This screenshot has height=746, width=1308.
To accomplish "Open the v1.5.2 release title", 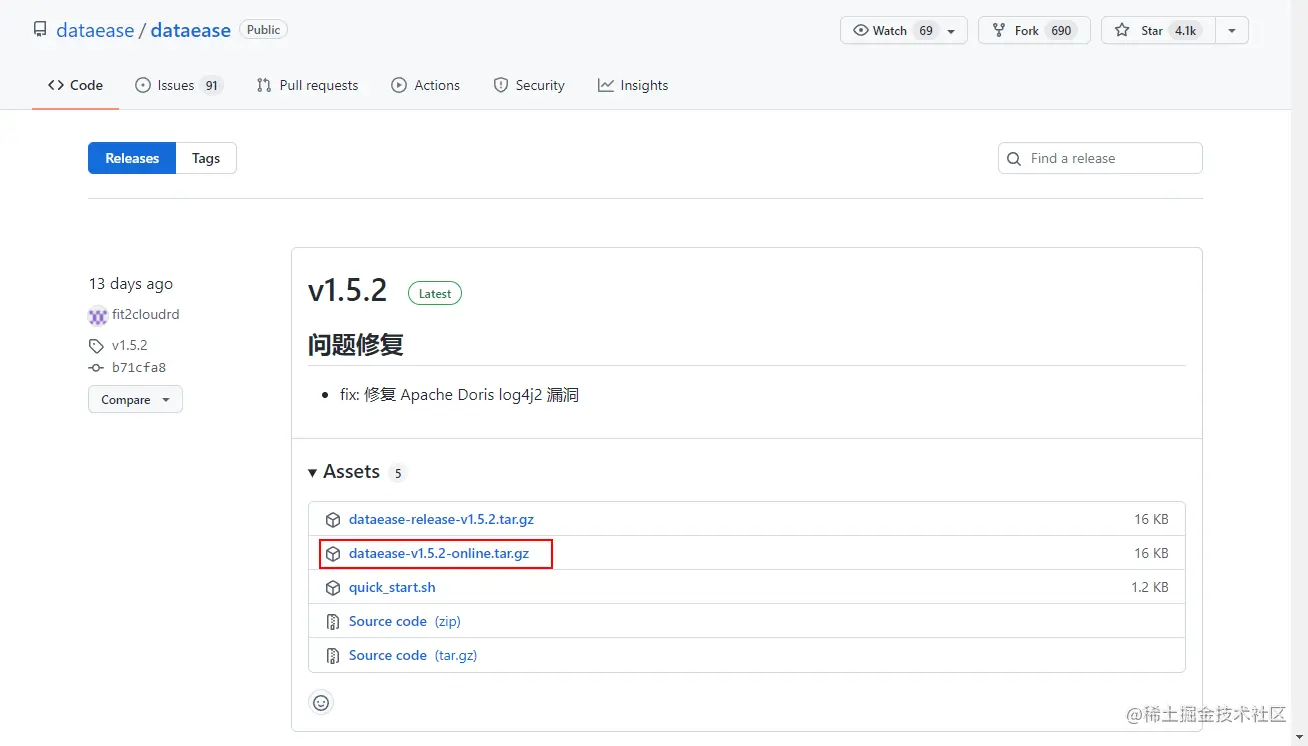I will [347, 290].
